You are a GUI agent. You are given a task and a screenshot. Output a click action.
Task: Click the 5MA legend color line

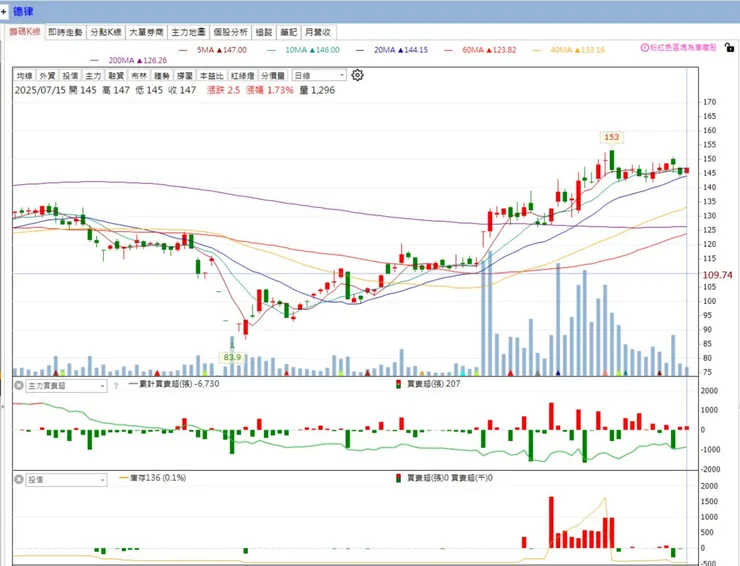[x=183, y=50]
